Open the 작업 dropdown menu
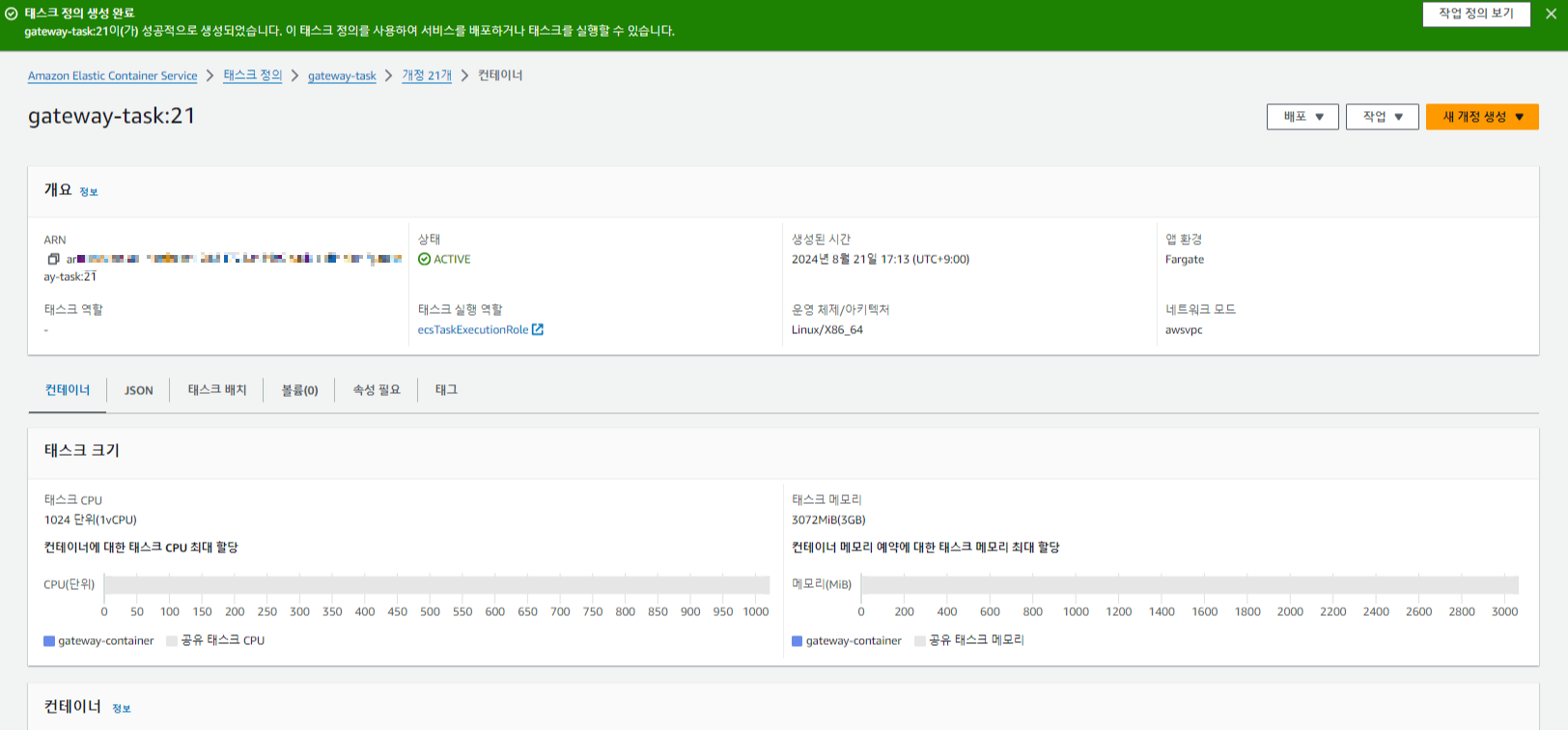Image resolution: width=1568 pixels, height=730 pixels. [1382, 117]
